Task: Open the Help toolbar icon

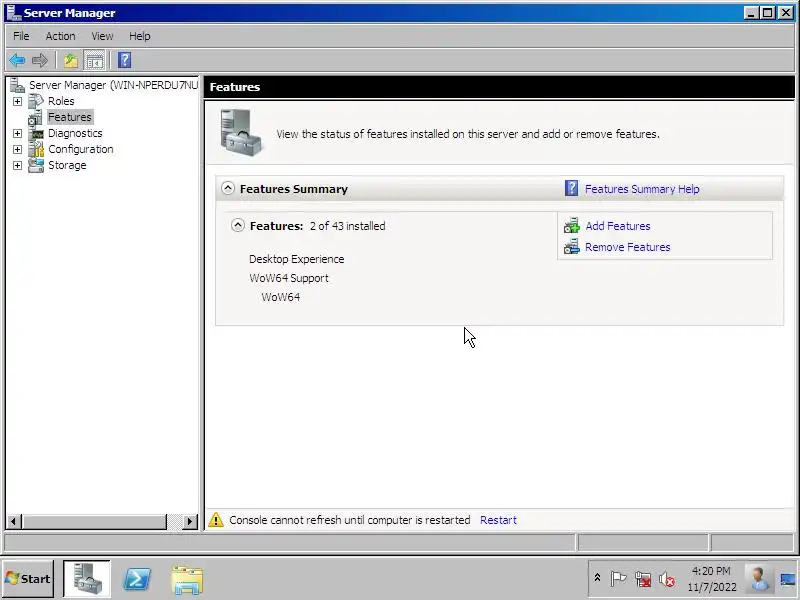Action: coord(124,60)
